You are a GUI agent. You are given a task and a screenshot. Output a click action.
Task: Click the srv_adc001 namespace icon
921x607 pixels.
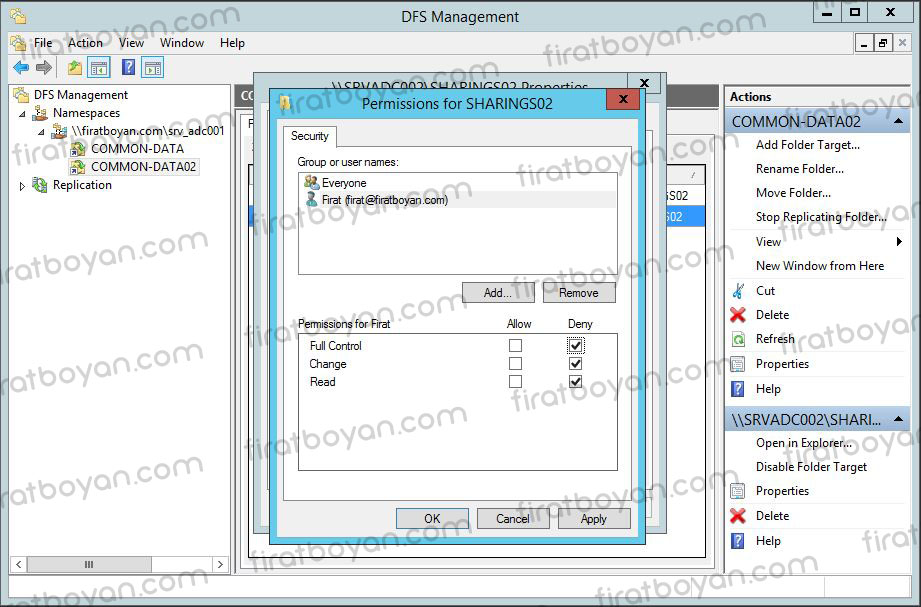pyautogui.click(x=59, y=131)
